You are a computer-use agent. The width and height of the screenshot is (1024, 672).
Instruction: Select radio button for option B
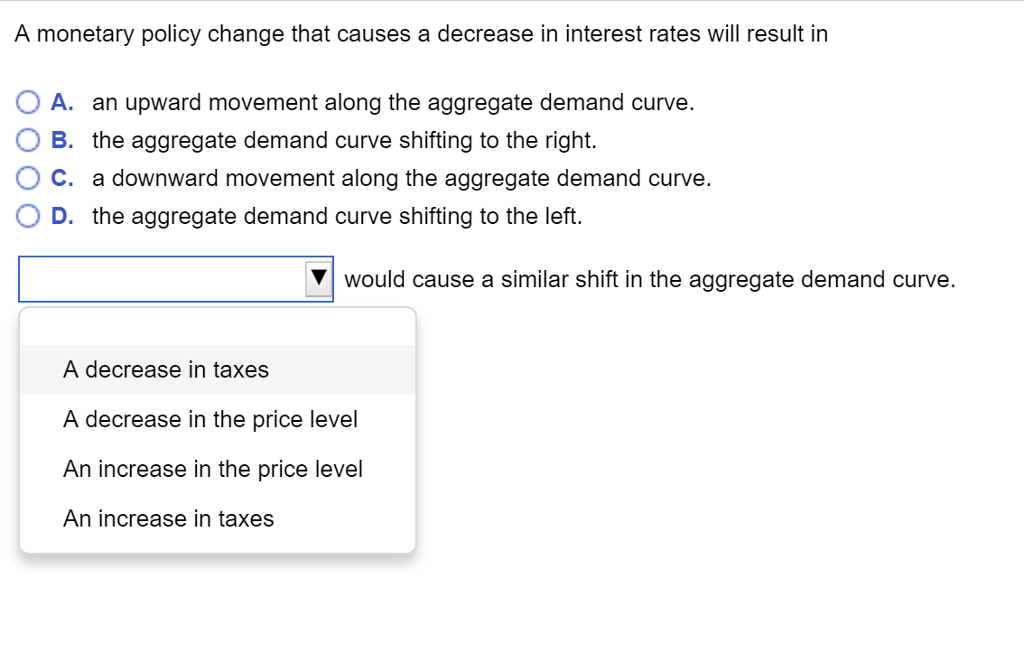pyautogui.click(x=29, y=139)
